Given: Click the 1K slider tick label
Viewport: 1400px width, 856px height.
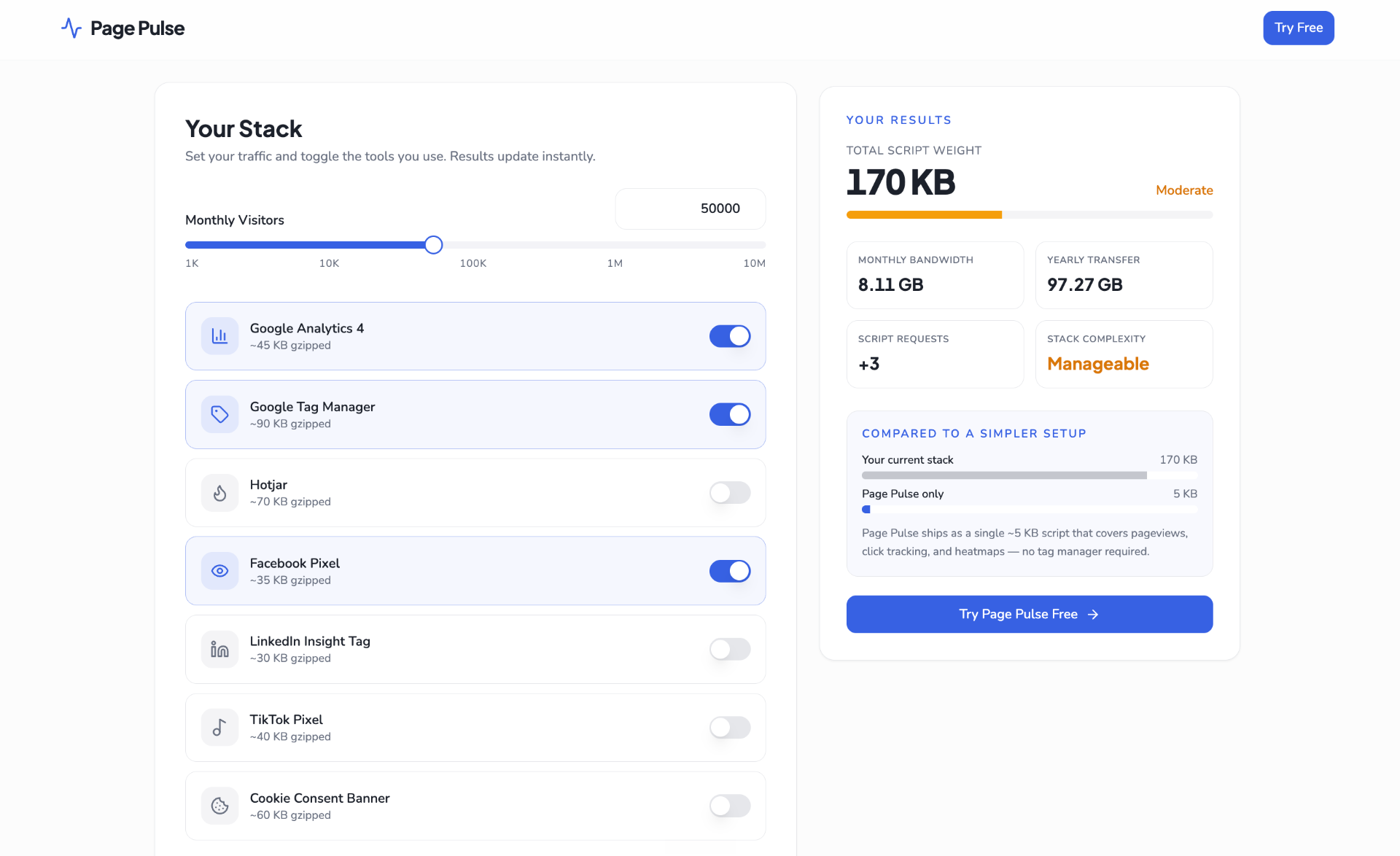Looking at the screenshot, I should pyautogui.click(x=192, y=263).
